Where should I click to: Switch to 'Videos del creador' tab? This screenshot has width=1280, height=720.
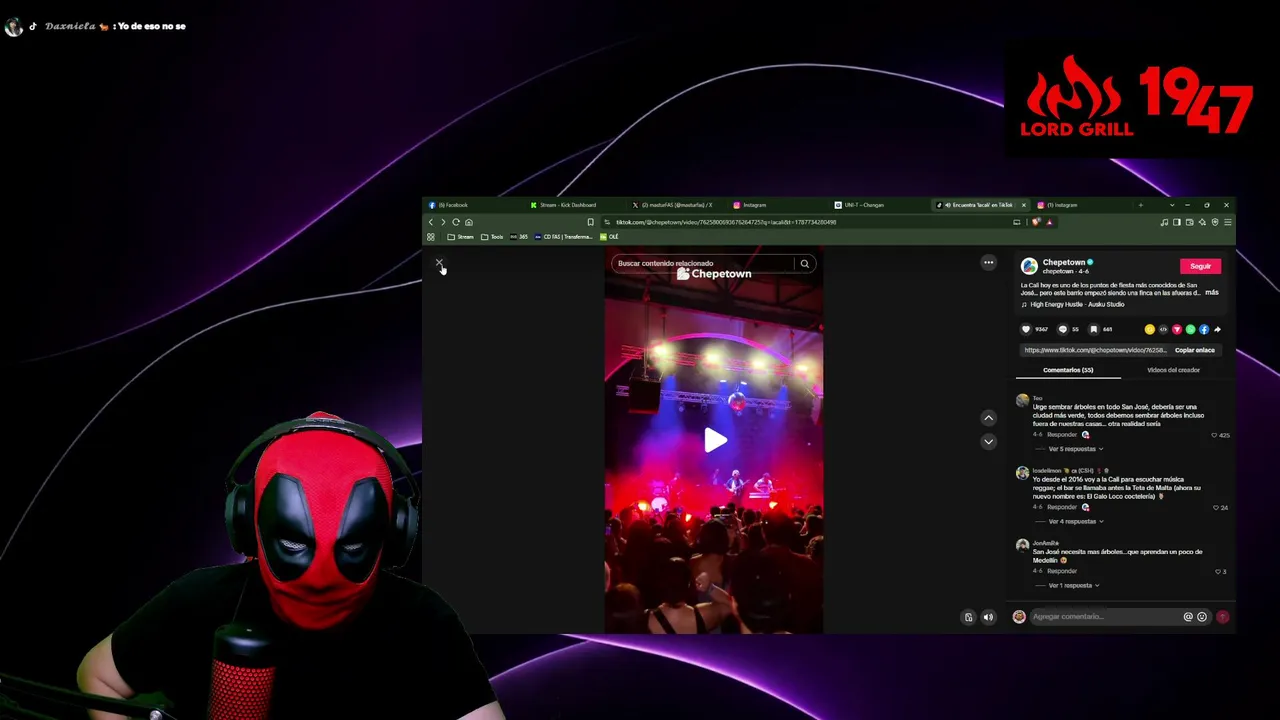(x=1173, y=370)
